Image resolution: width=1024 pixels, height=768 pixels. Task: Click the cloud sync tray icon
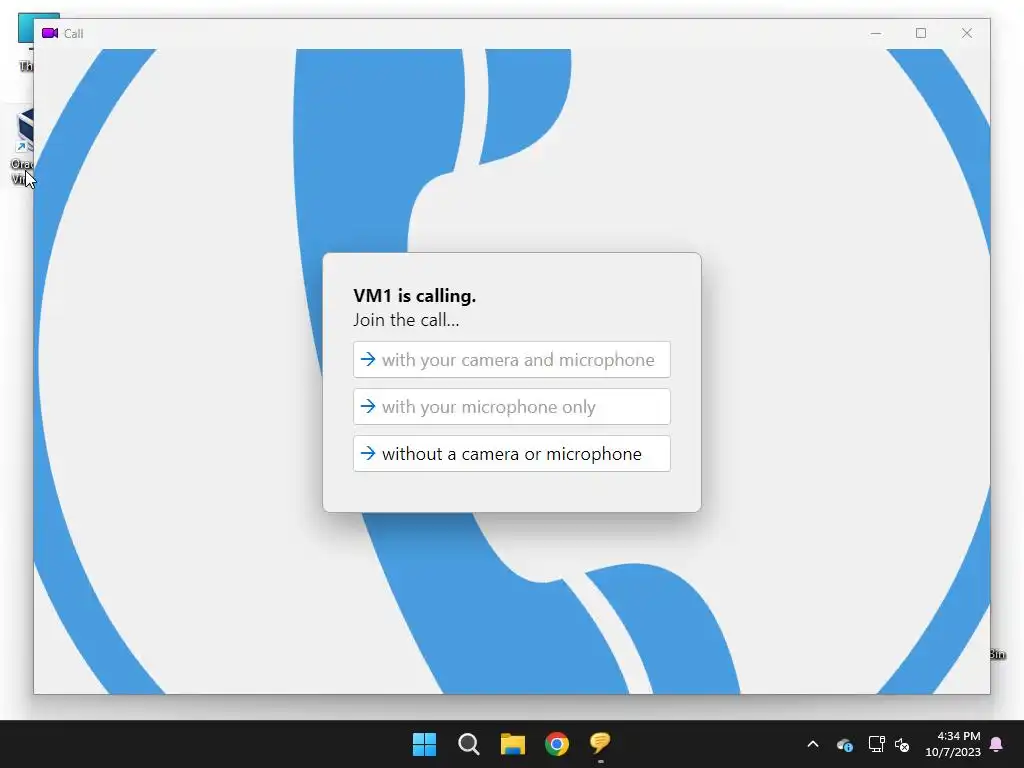coord(845,744)
